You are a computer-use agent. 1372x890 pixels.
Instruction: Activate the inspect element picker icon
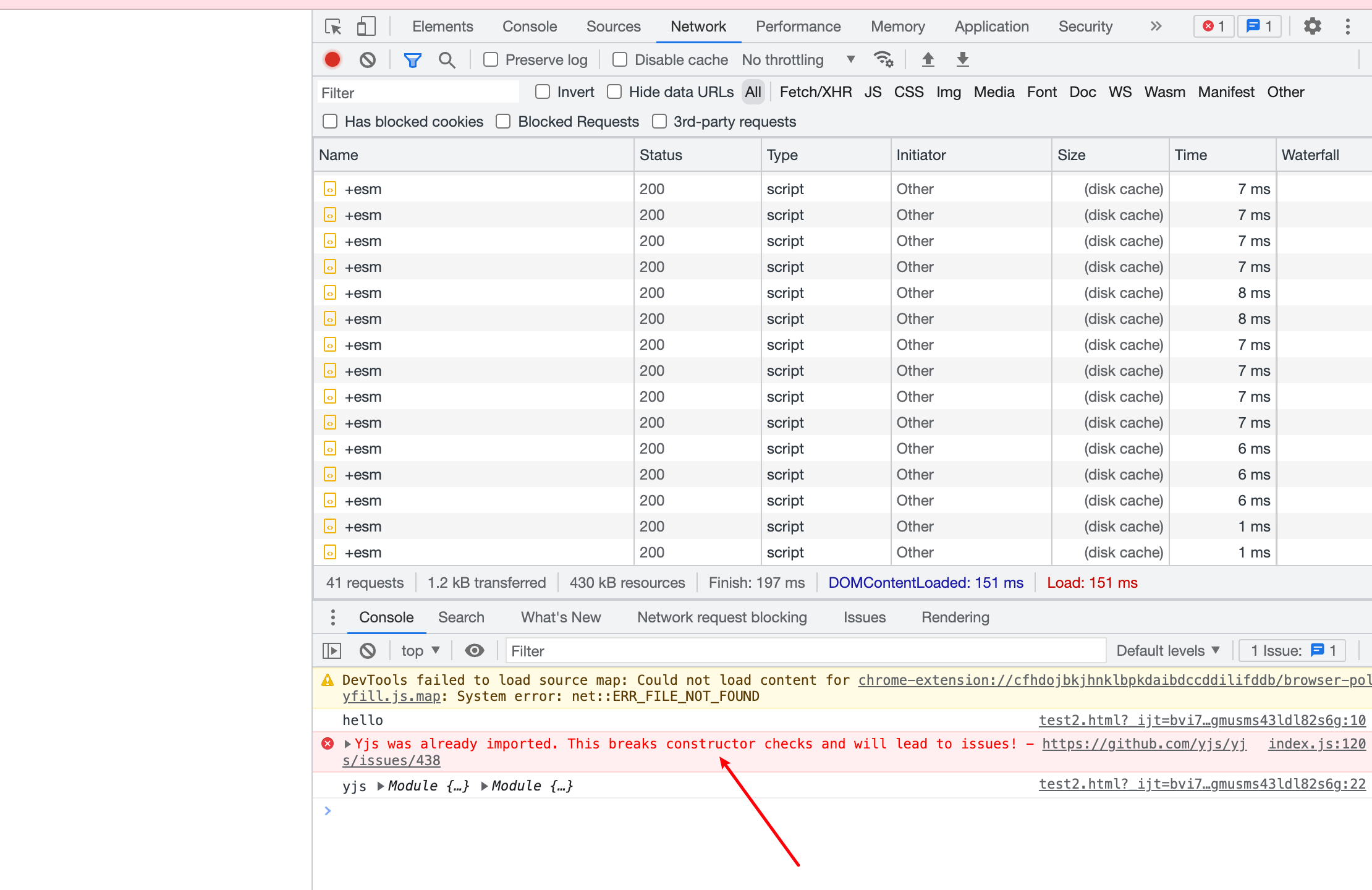tap(333, 27)
